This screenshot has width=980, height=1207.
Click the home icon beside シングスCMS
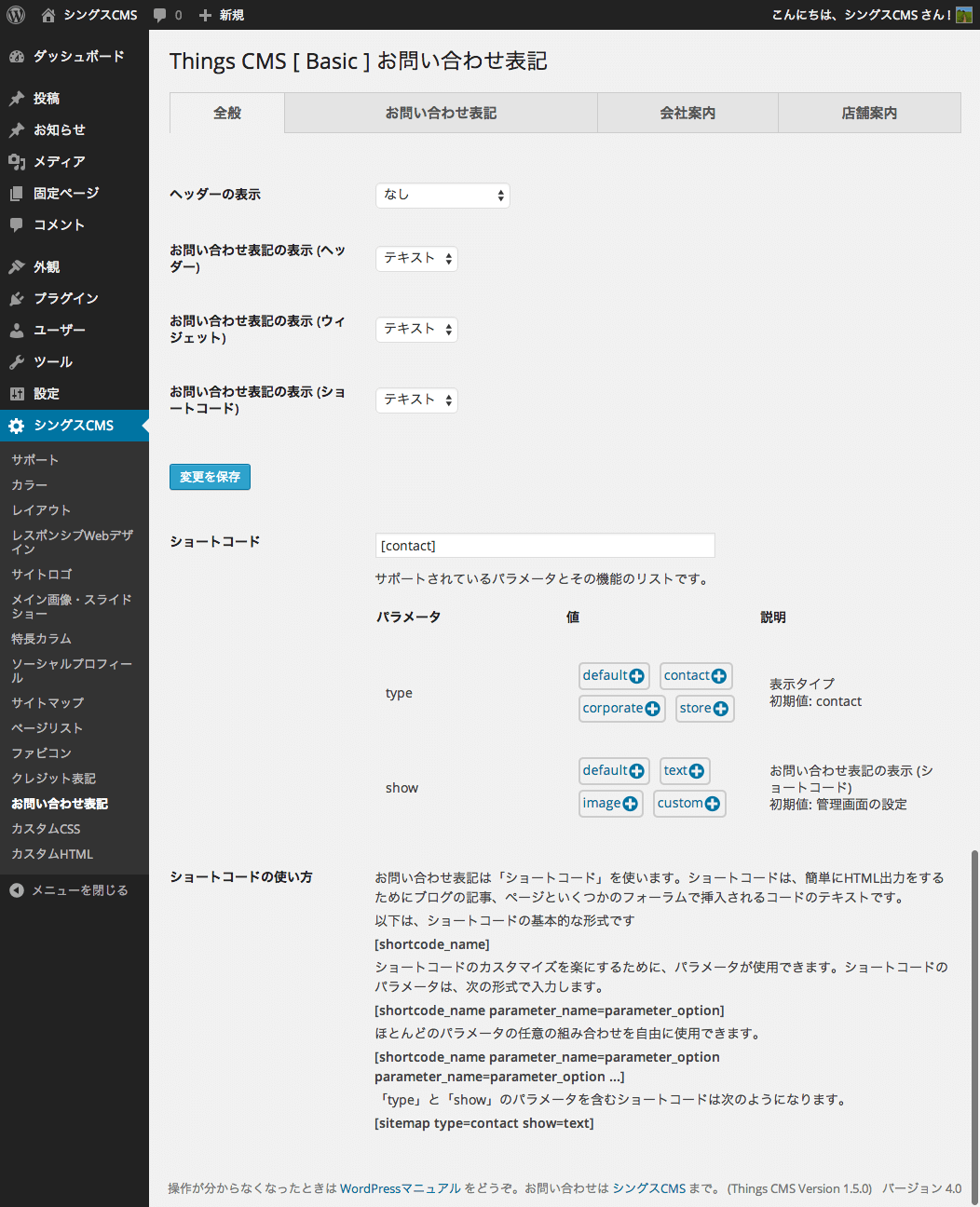click(x=48, y=15)
